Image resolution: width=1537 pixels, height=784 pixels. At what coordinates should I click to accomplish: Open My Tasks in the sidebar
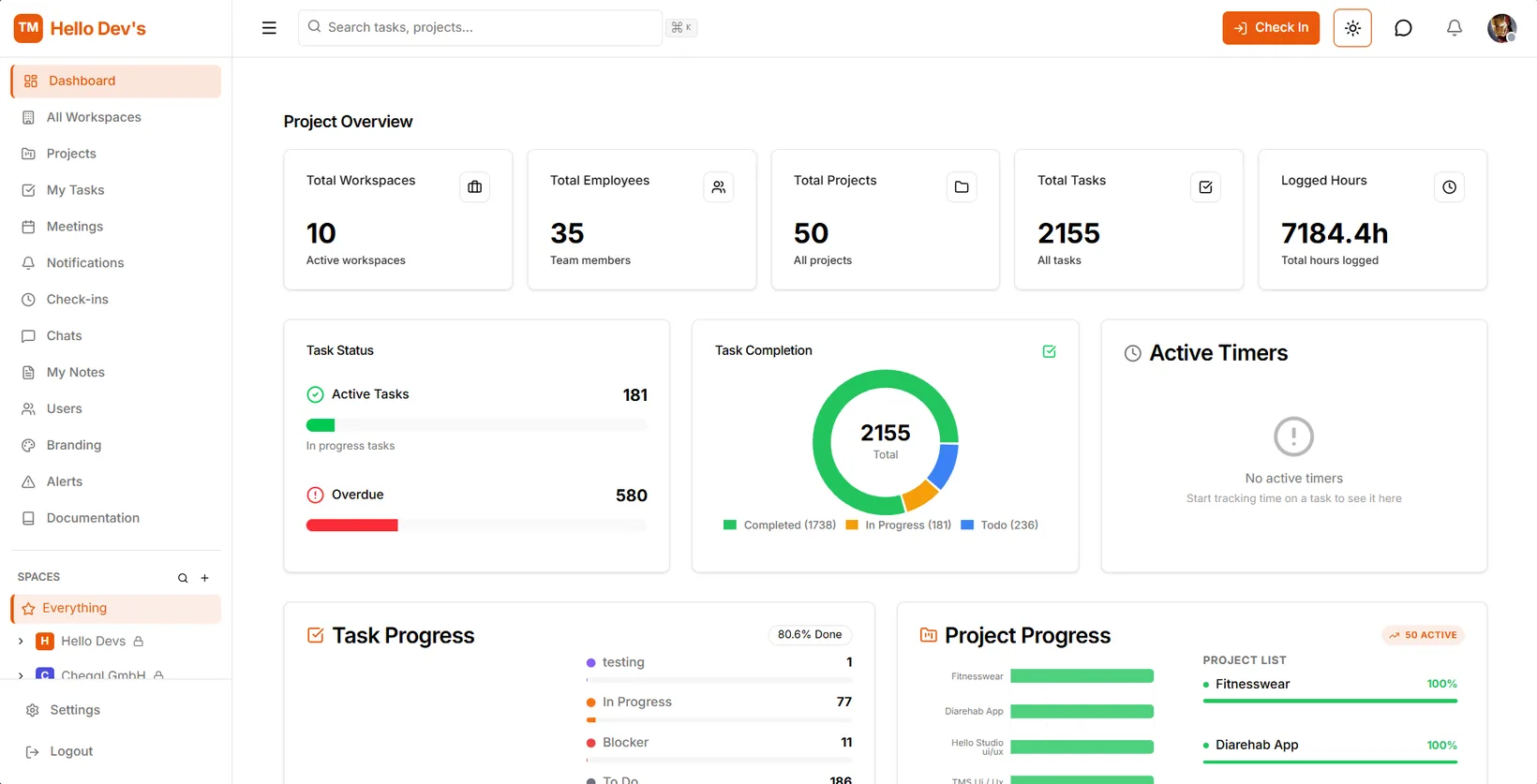pyautogui.click(x=116, y=190)
